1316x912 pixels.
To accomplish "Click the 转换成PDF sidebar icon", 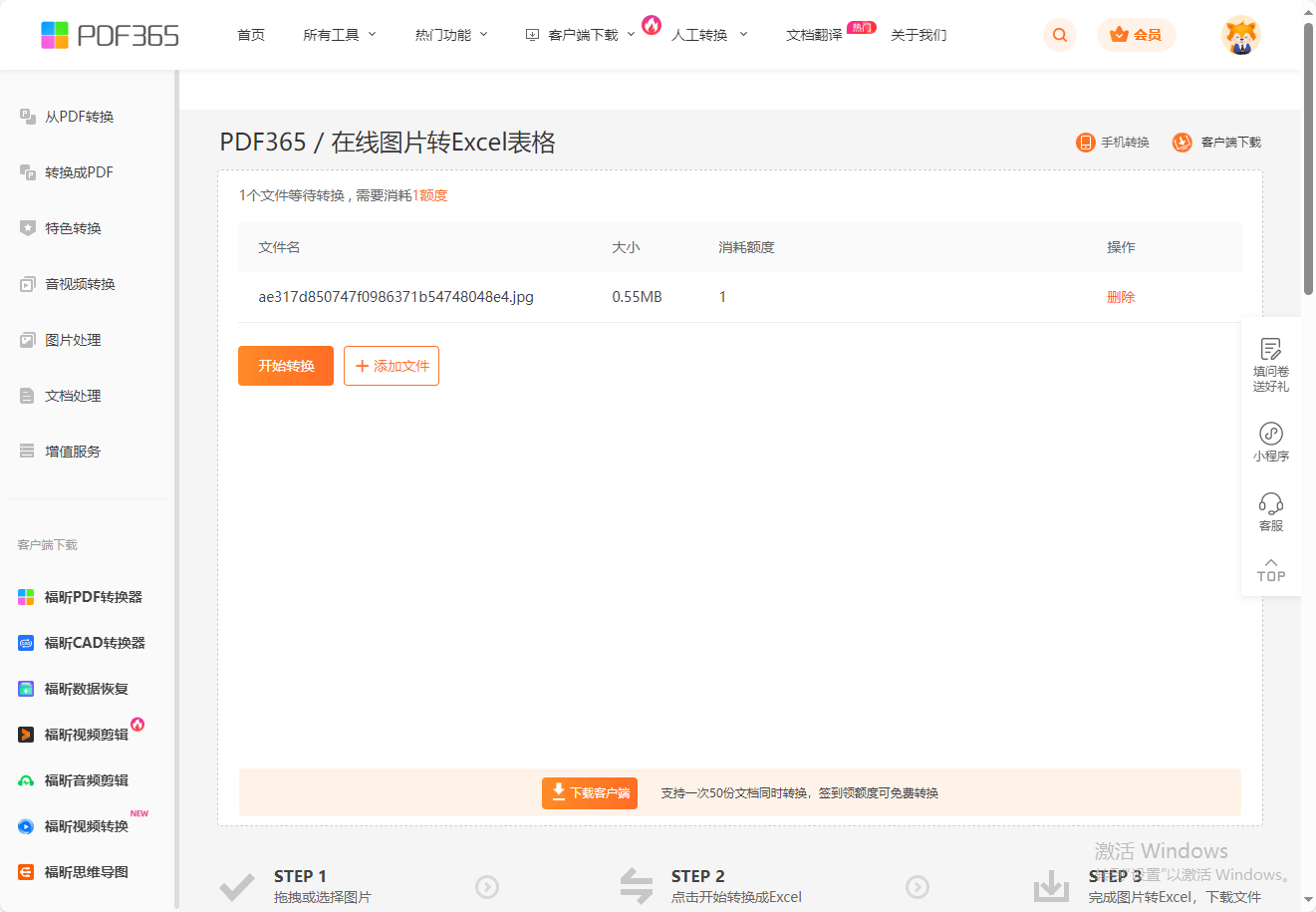I will click(x=28, y=172).
